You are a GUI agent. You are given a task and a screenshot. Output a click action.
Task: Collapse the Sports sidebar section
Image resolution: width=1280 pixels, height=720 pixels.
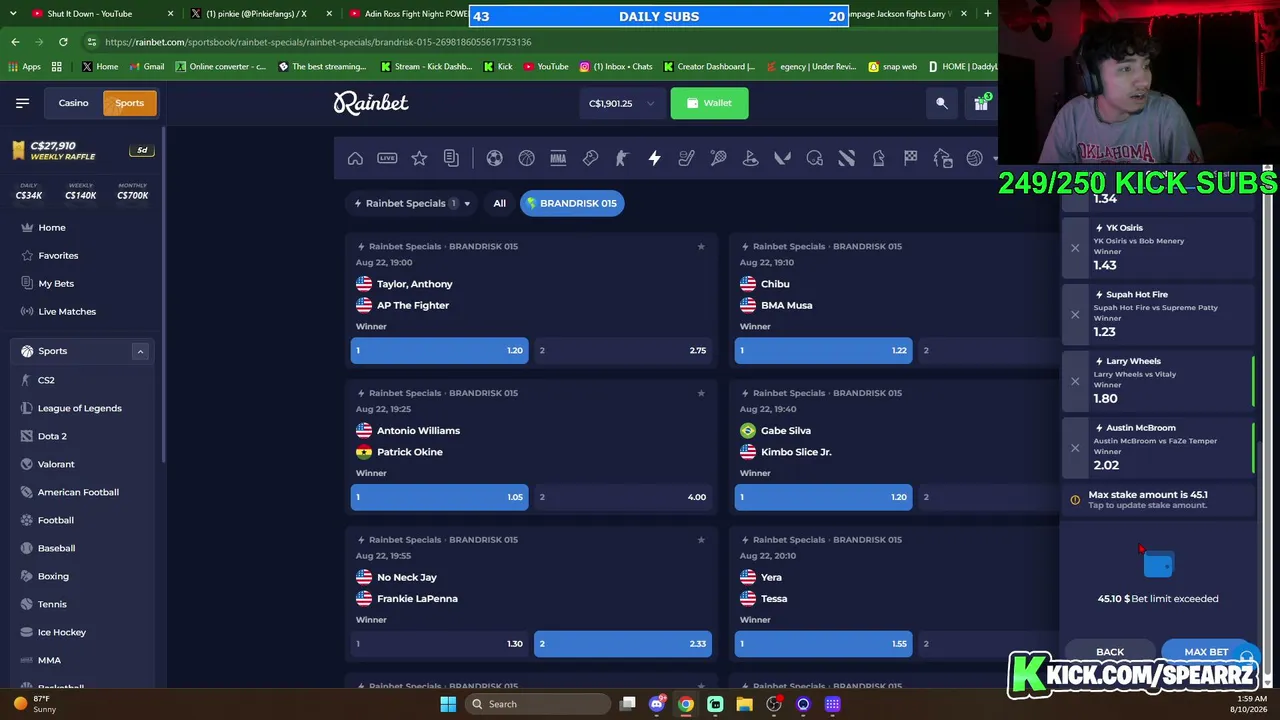coord(140,351)
